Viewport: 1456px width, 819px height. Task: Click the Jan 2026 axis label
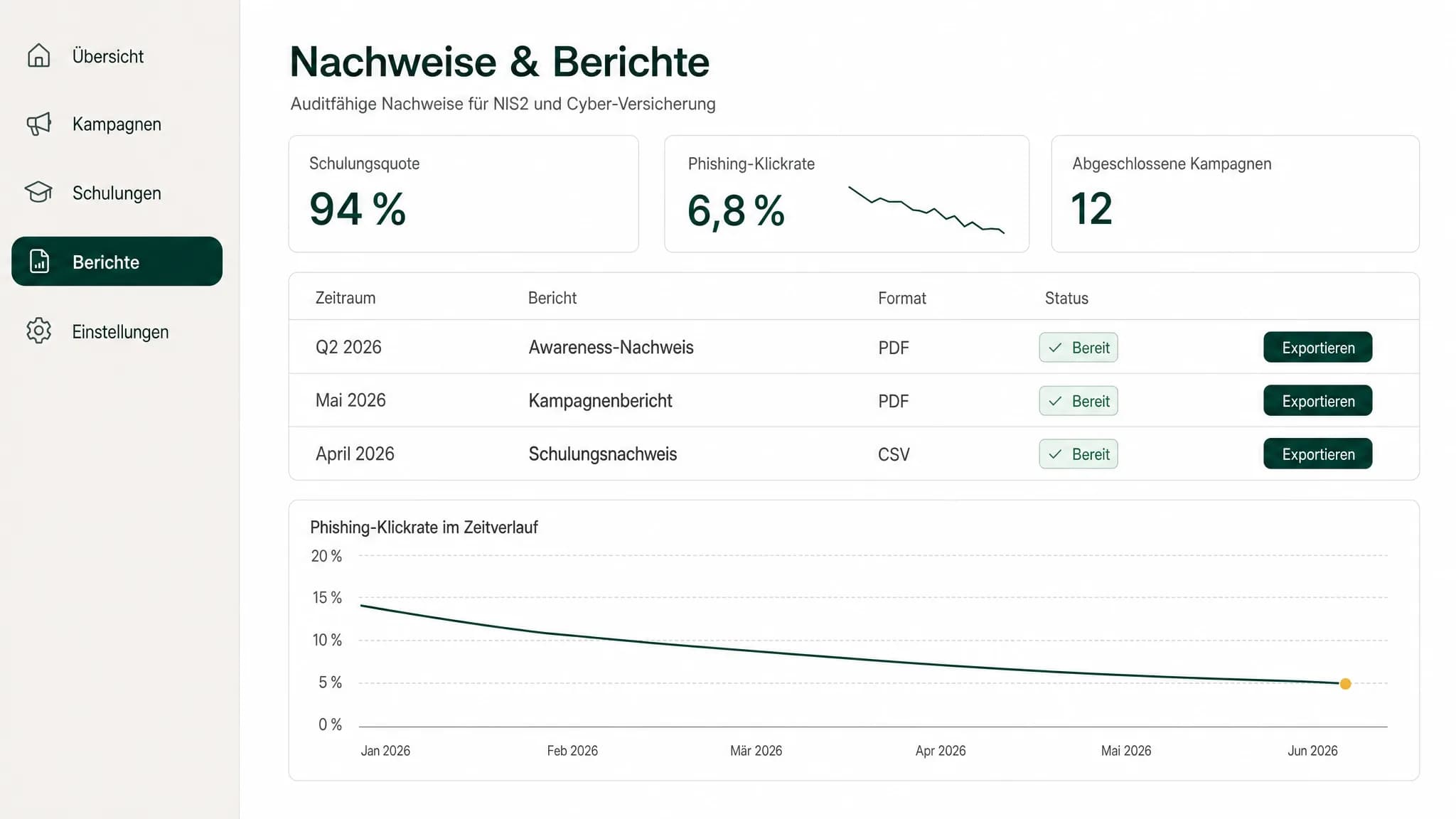(x=385, y=751)
